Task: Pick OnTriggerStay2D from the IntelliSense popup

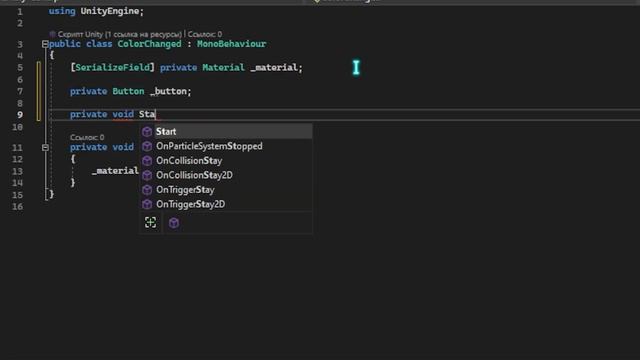Action: pyautogui.click(x=227, y=204)
